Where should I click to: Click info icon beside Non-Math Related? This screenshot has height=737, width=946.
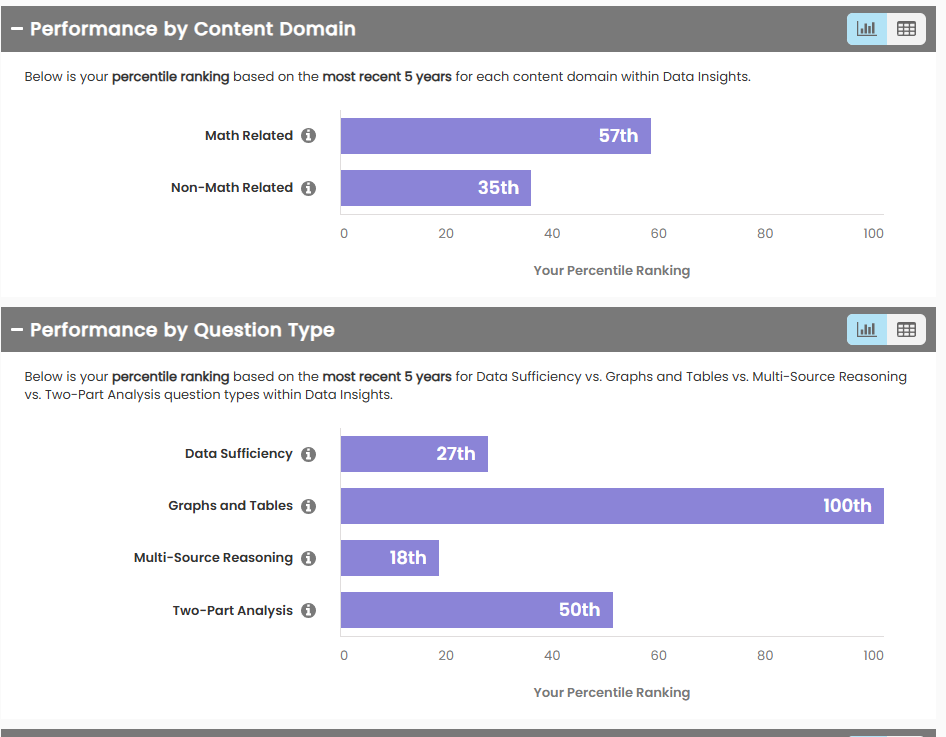308,188
